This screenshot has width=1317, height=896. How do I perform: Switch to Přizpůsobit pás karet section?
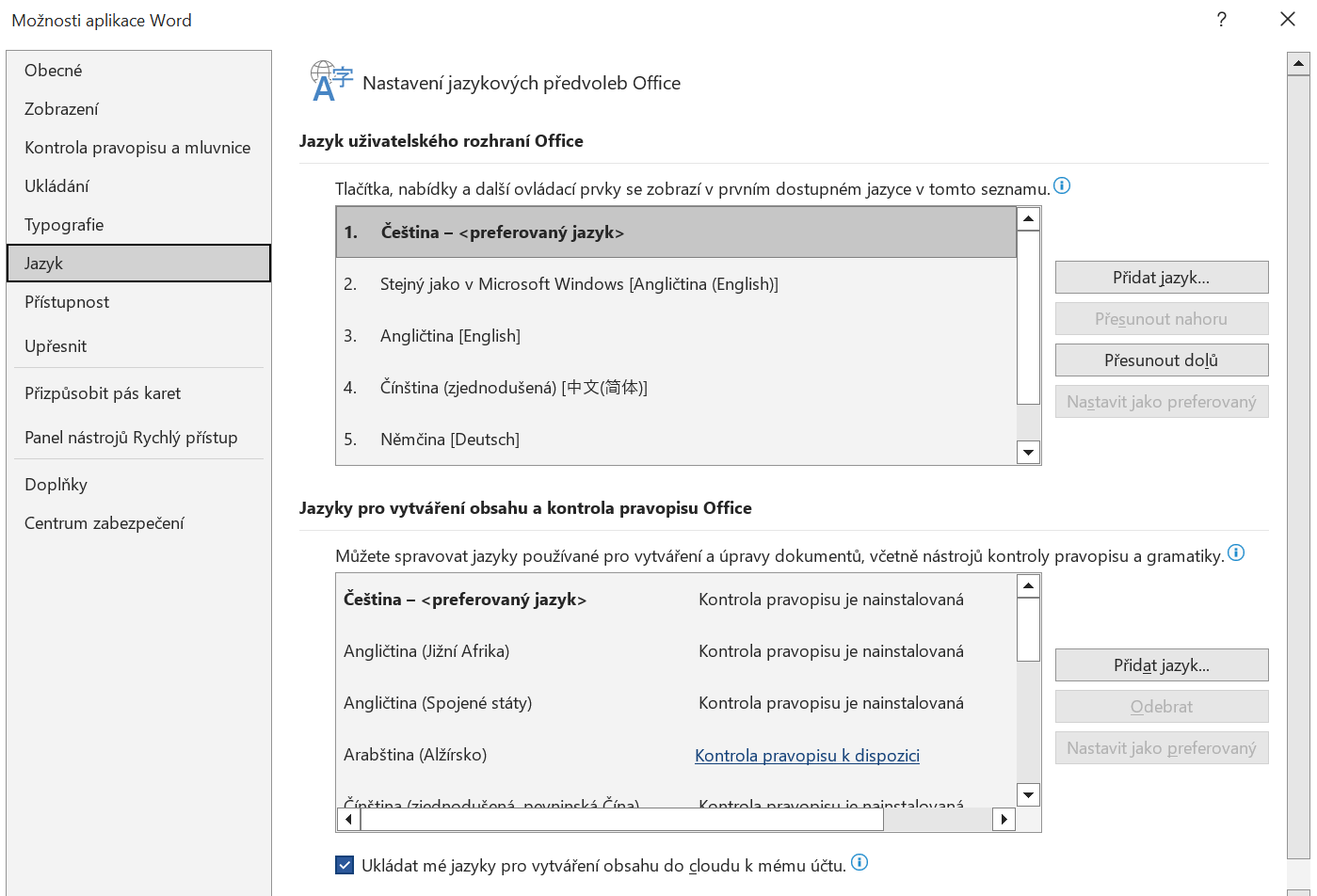(103, 393)
